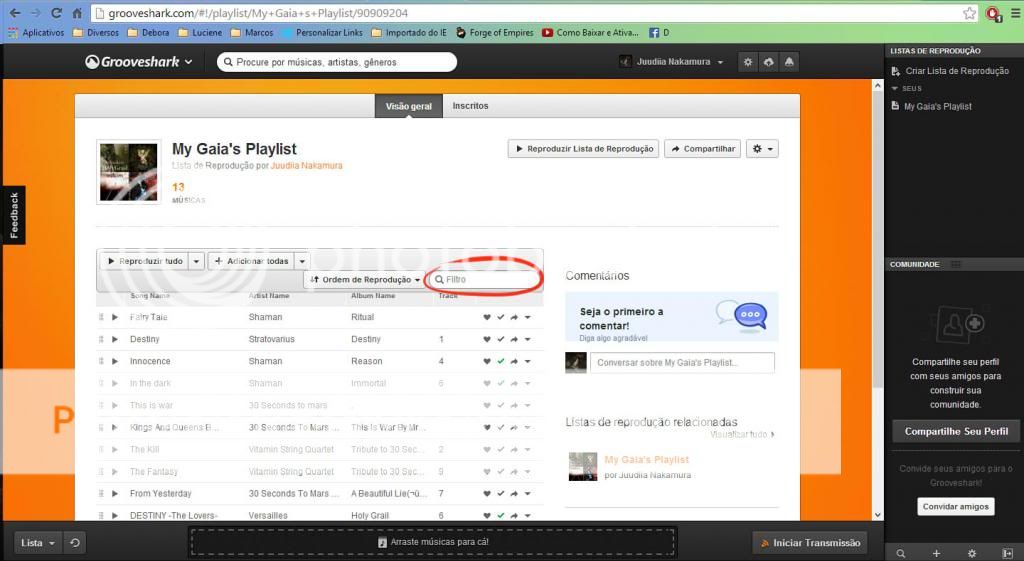
Task: Click the restore queue icon next to Lista
Action: [x=75, y=542]
